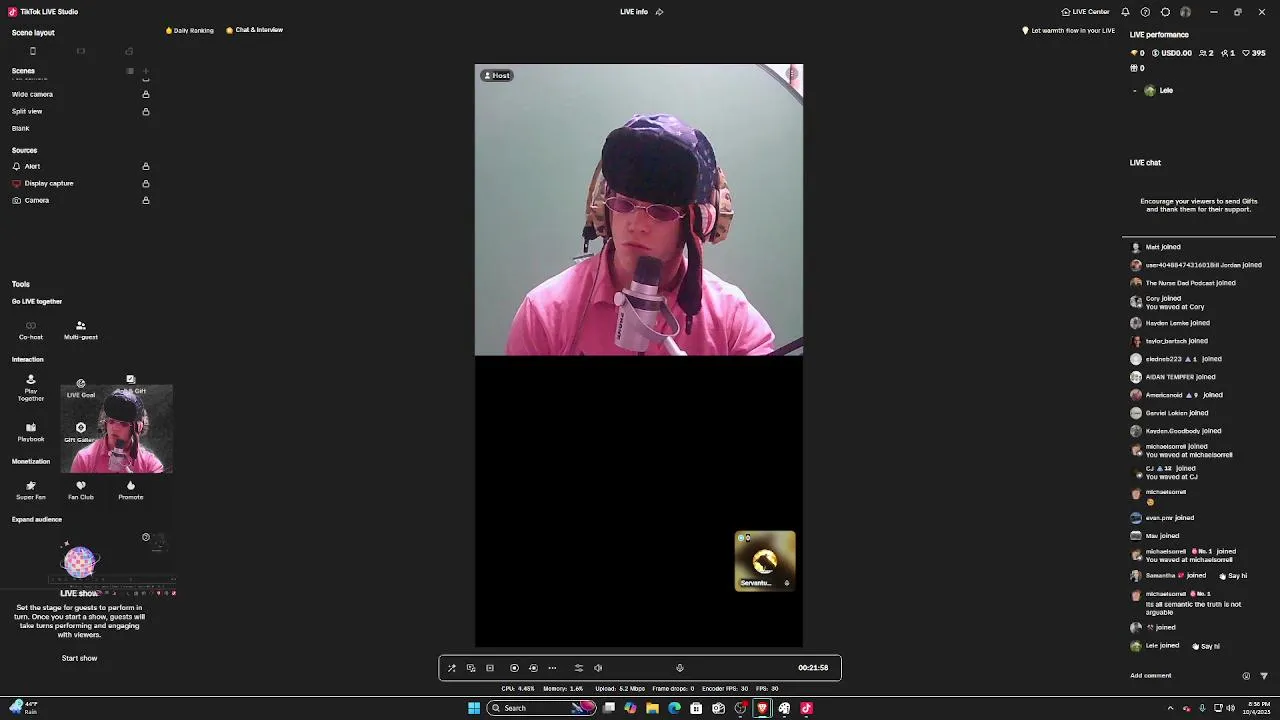Open the Windows Start menu
The width and height of the screenshot is (1280, 720).
[474, 708]
